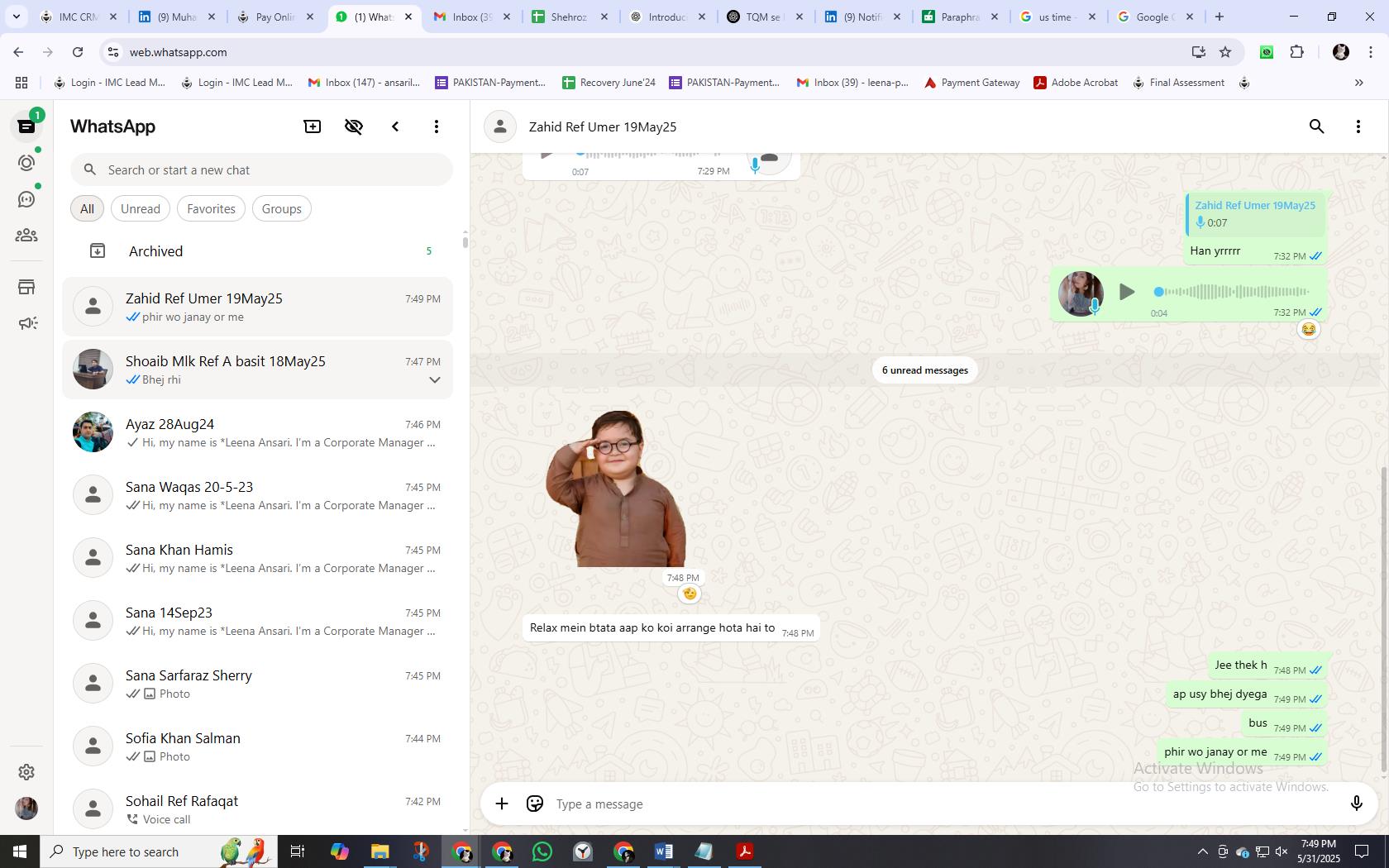The image size is (1389, 868).
Task: Select the Unread filter chip
Action: click(x=141, y=209)
